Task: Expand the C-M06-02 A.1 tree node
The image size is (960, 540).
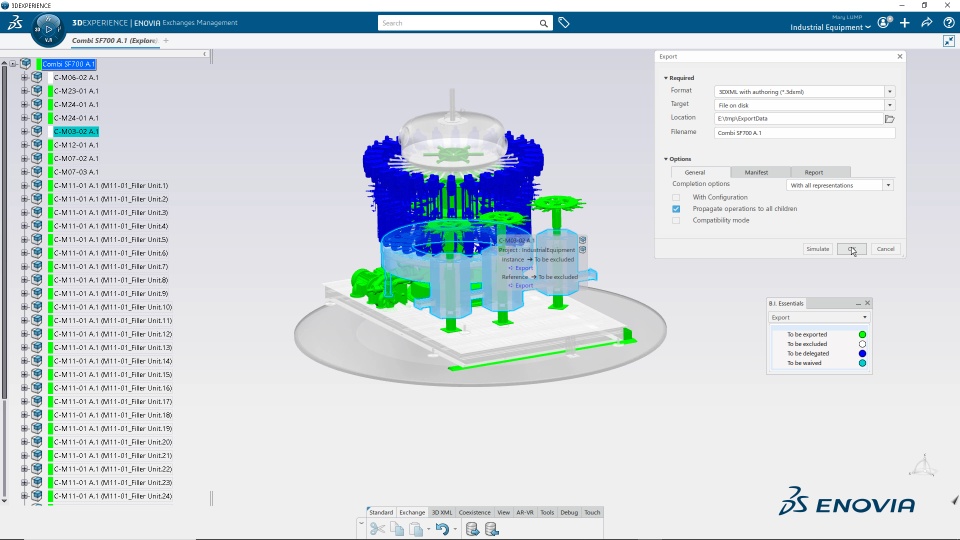Action: pyautogui.click(x=24, y=77)
